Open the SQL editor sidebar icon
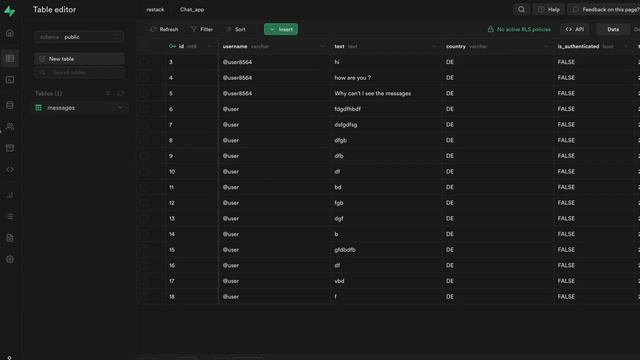640x360 pixels. click(10, 80)
